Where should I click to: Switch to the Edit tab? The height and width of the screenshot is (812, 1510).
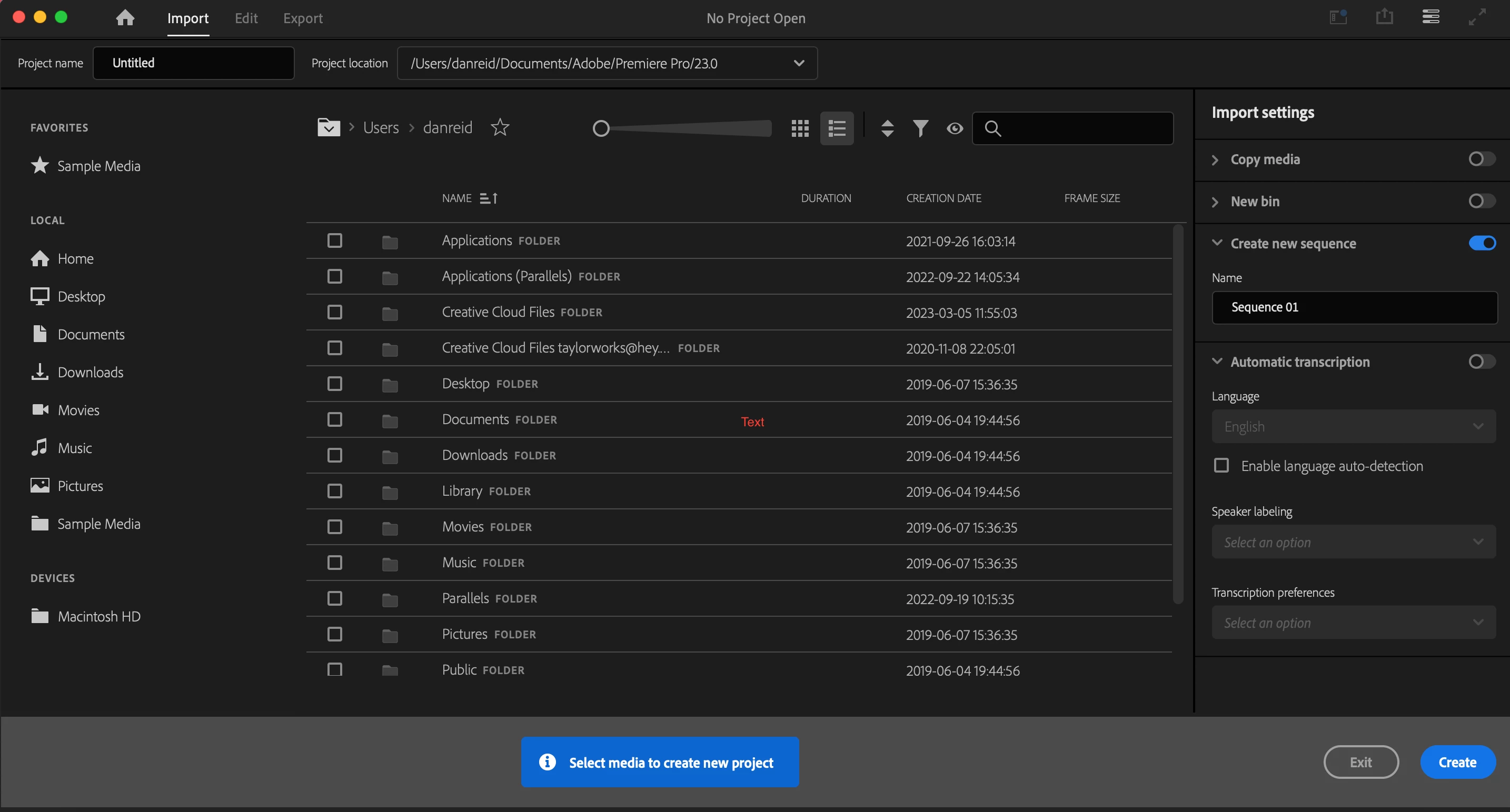point(245,18)
